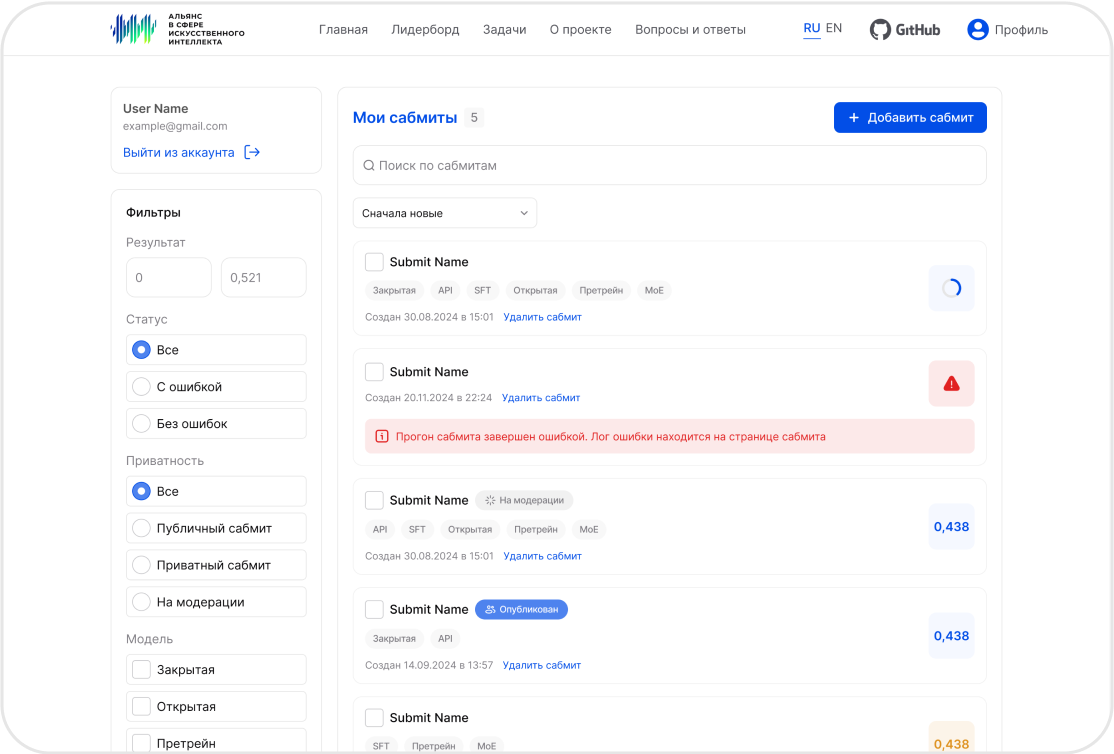Open the 'Сначала новые' sort dropdown
Viewport: 1114px width, 754px height.
click(445, 213)
